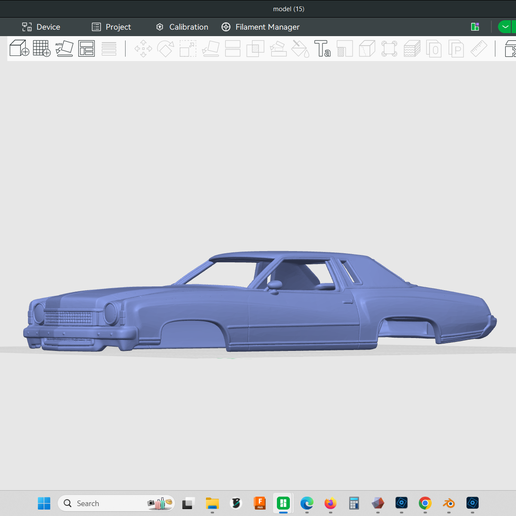Click the square corner icon after Text tool
This screenshot has width=516, height=516.
click(x=345, y=49)
